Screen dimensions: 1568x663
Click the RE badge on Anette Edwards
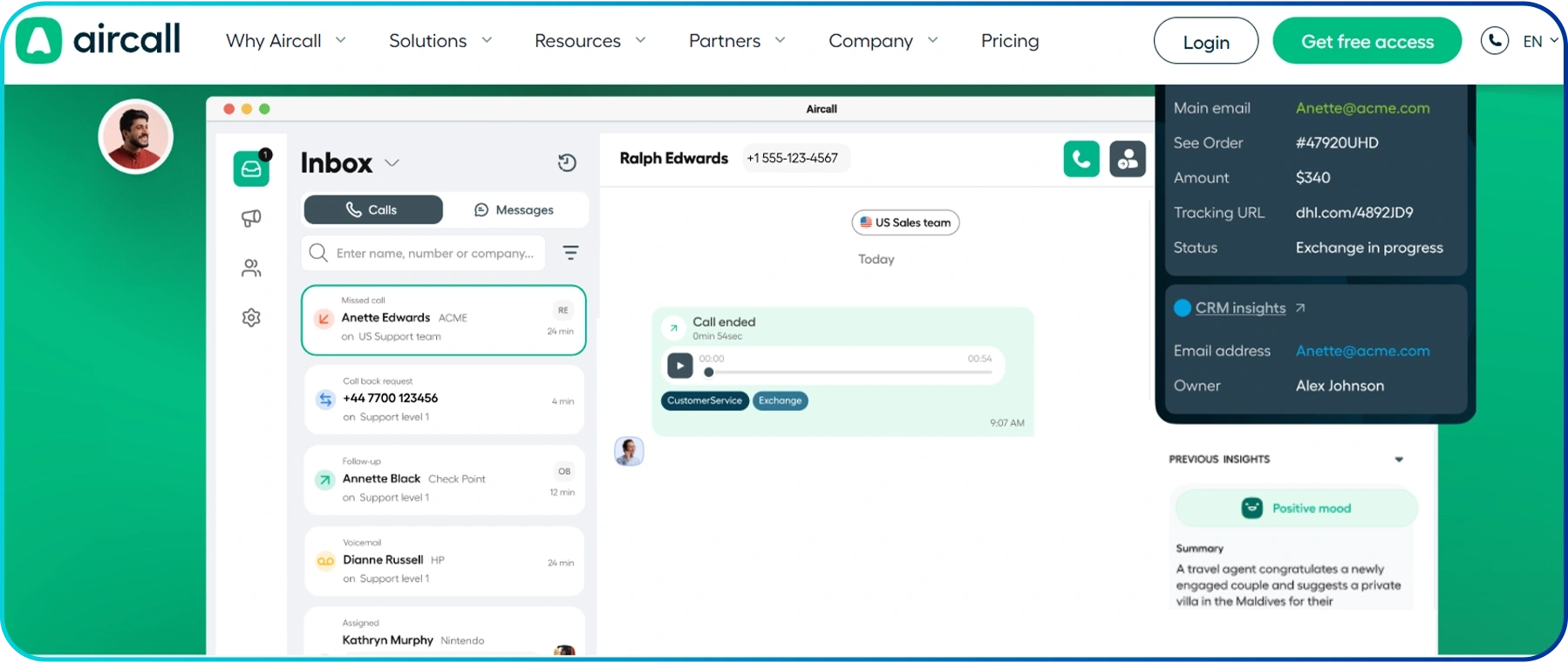tap(563, 310)
